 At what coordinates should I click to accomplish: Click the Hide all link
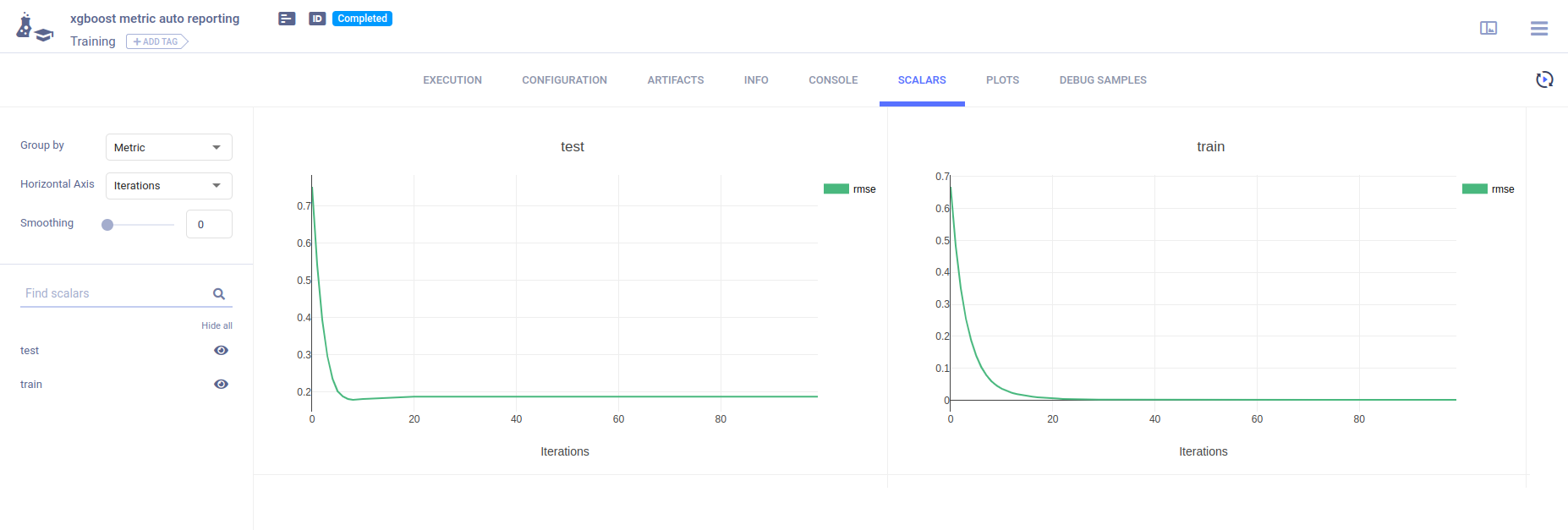[217, 325]
